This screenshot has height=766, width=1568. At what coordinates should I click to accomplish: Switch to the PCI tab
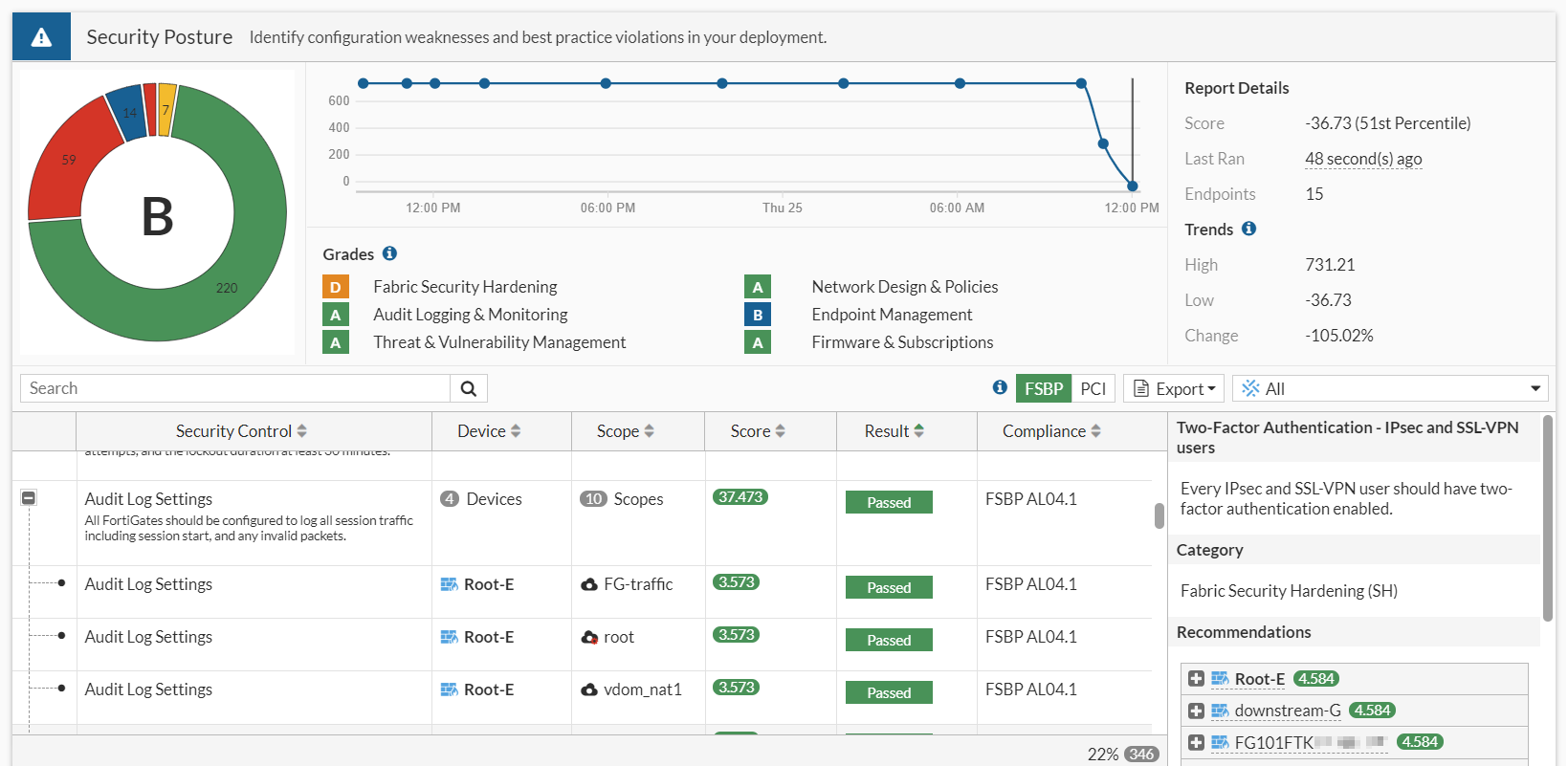pos(1093,388)
